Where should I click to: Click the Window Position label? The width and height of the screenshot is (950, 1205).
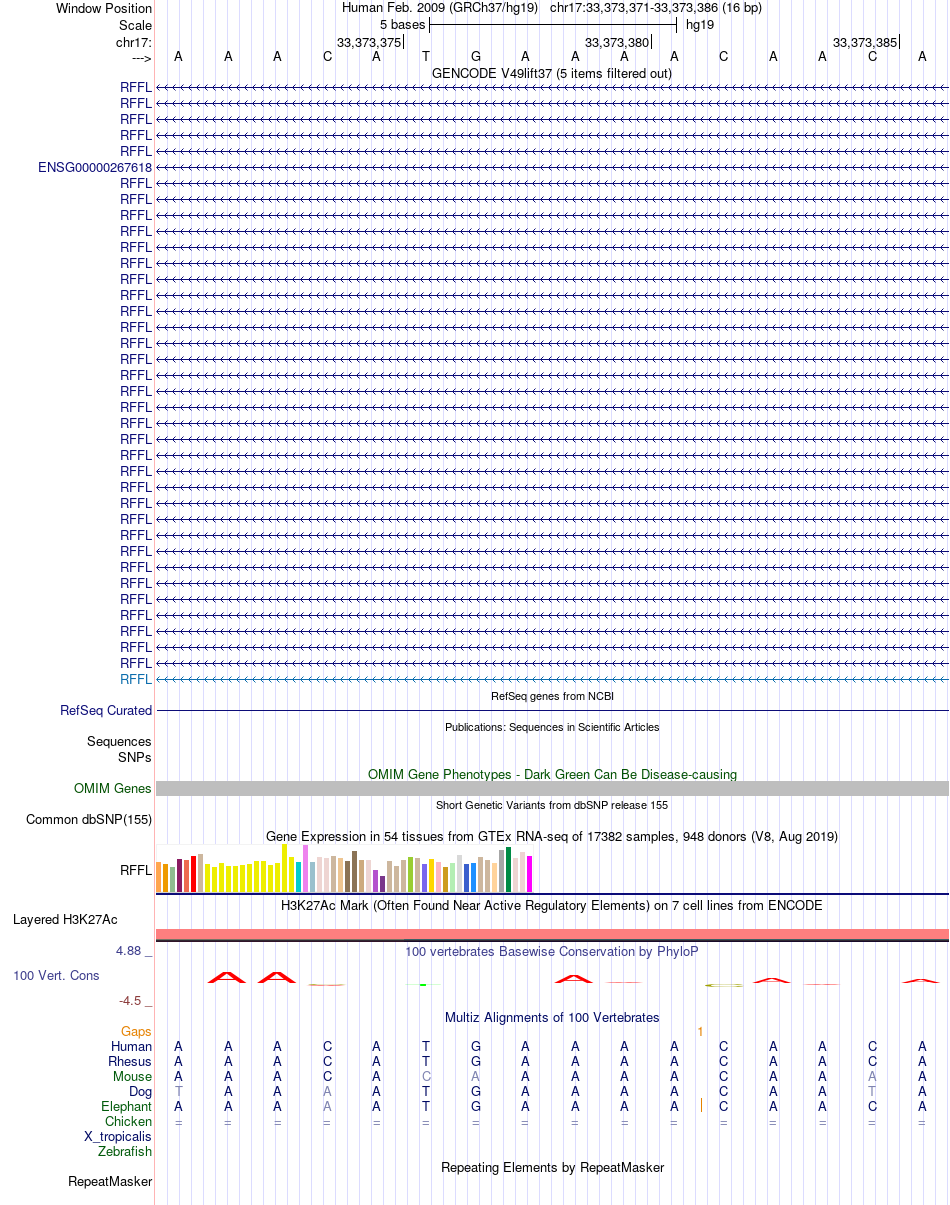tap(104, 8)
